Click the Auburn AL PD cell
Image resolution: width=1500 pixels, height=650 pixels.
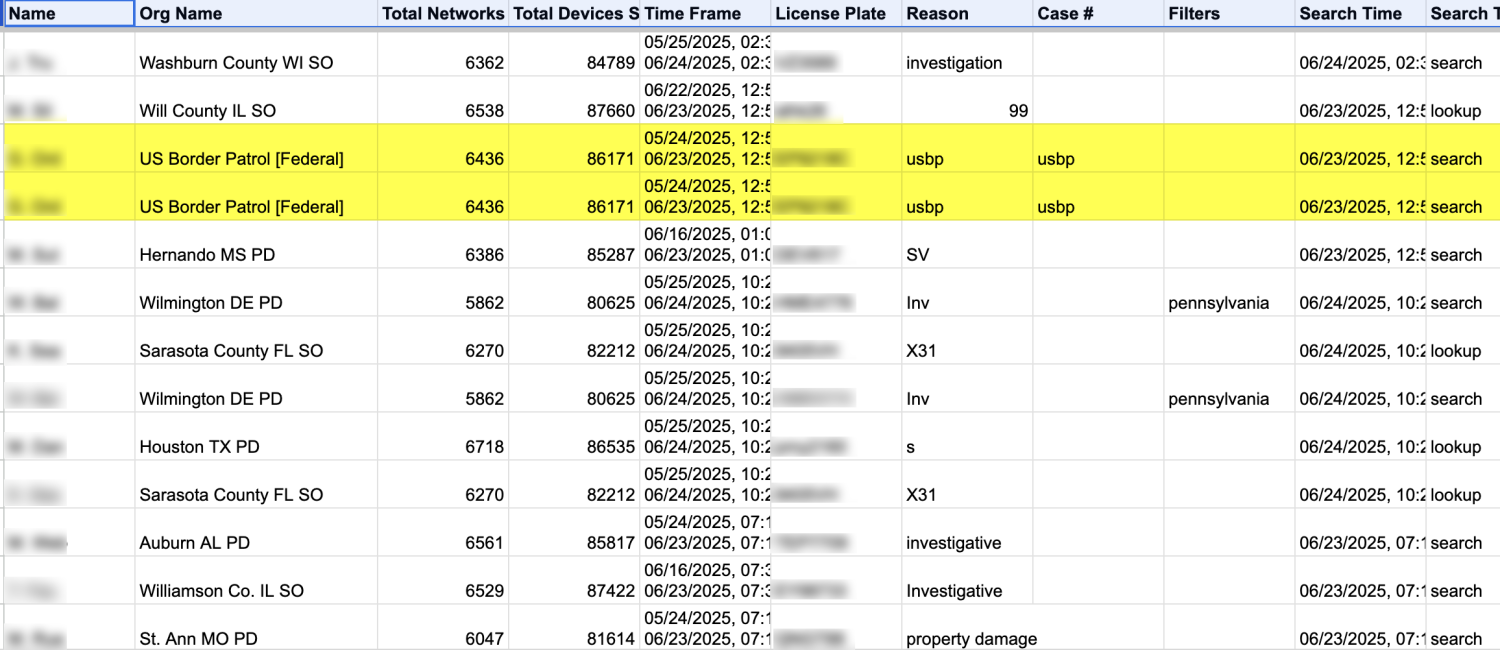tap(257, 533)
